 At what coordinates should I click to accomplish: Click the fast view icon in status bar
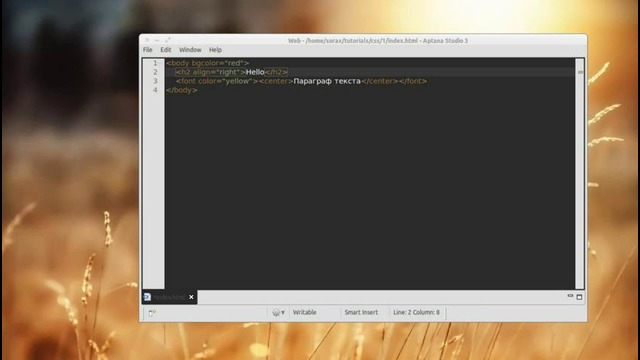tap(152, 313)
